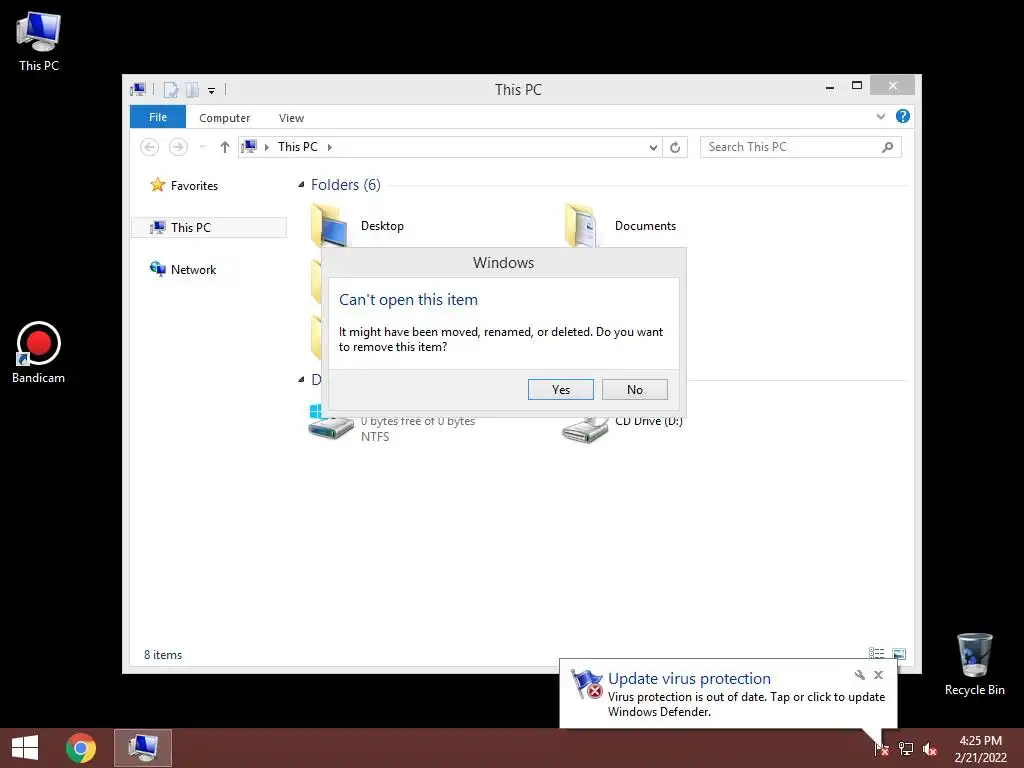Open Help with the question mark icon
The image size is (1024, 768).
(x=903, y=116)
